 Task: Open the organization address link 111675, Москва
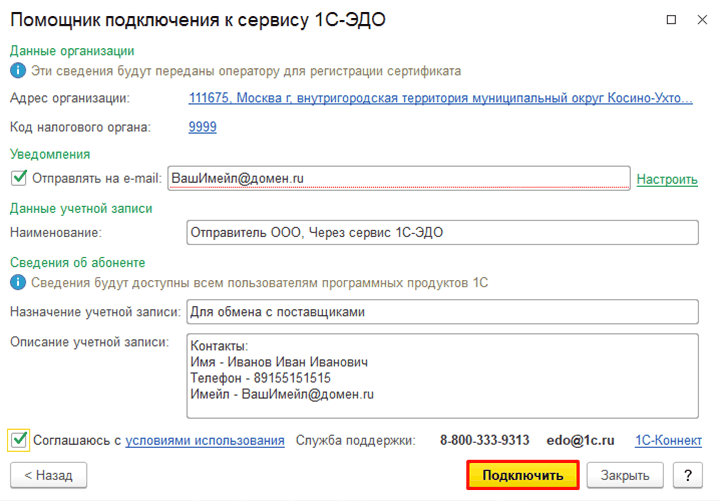click(x=440, y=98)
